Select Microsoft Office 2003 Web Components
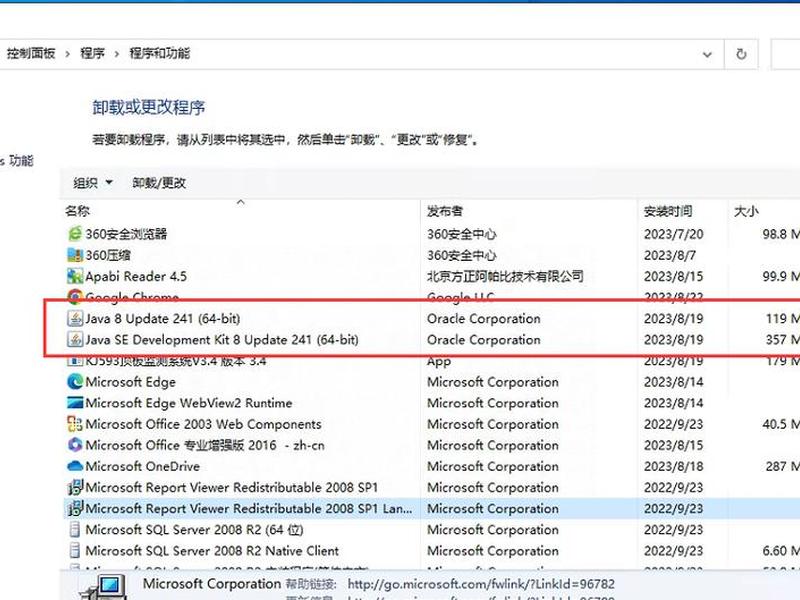 432,424
